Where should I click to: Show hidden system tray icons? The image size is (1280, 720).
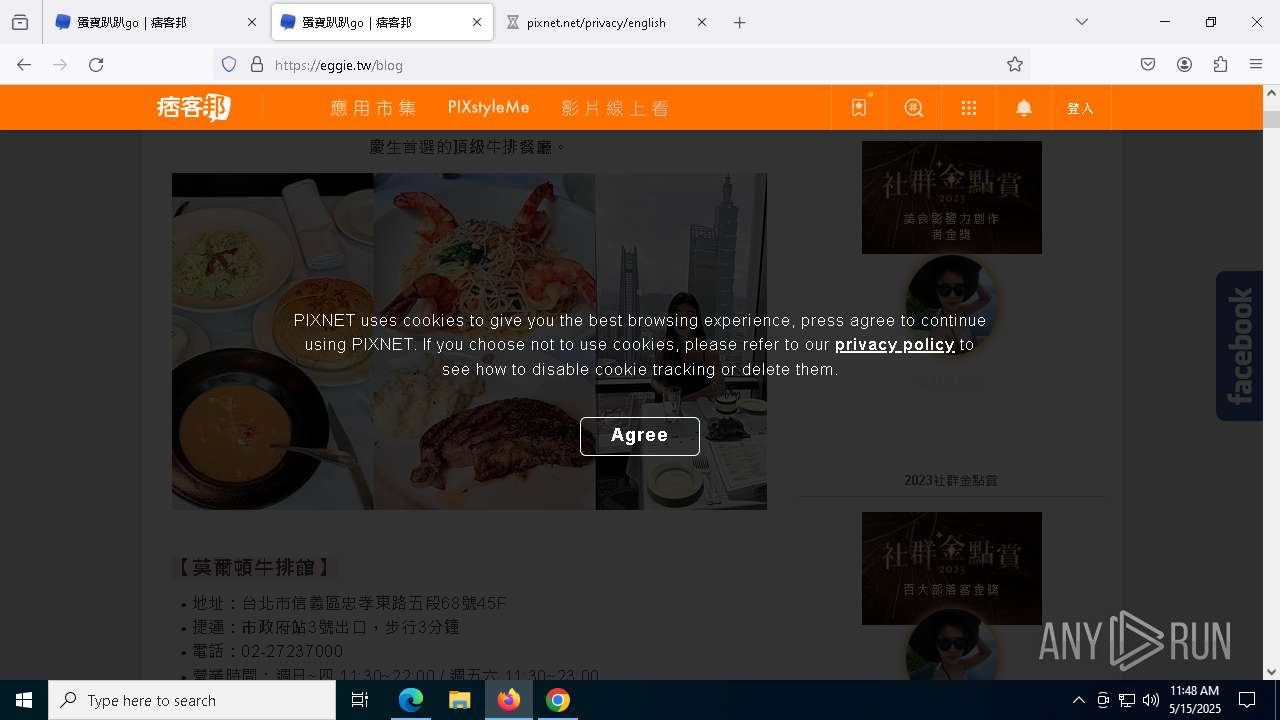[x=1078, y=700]
